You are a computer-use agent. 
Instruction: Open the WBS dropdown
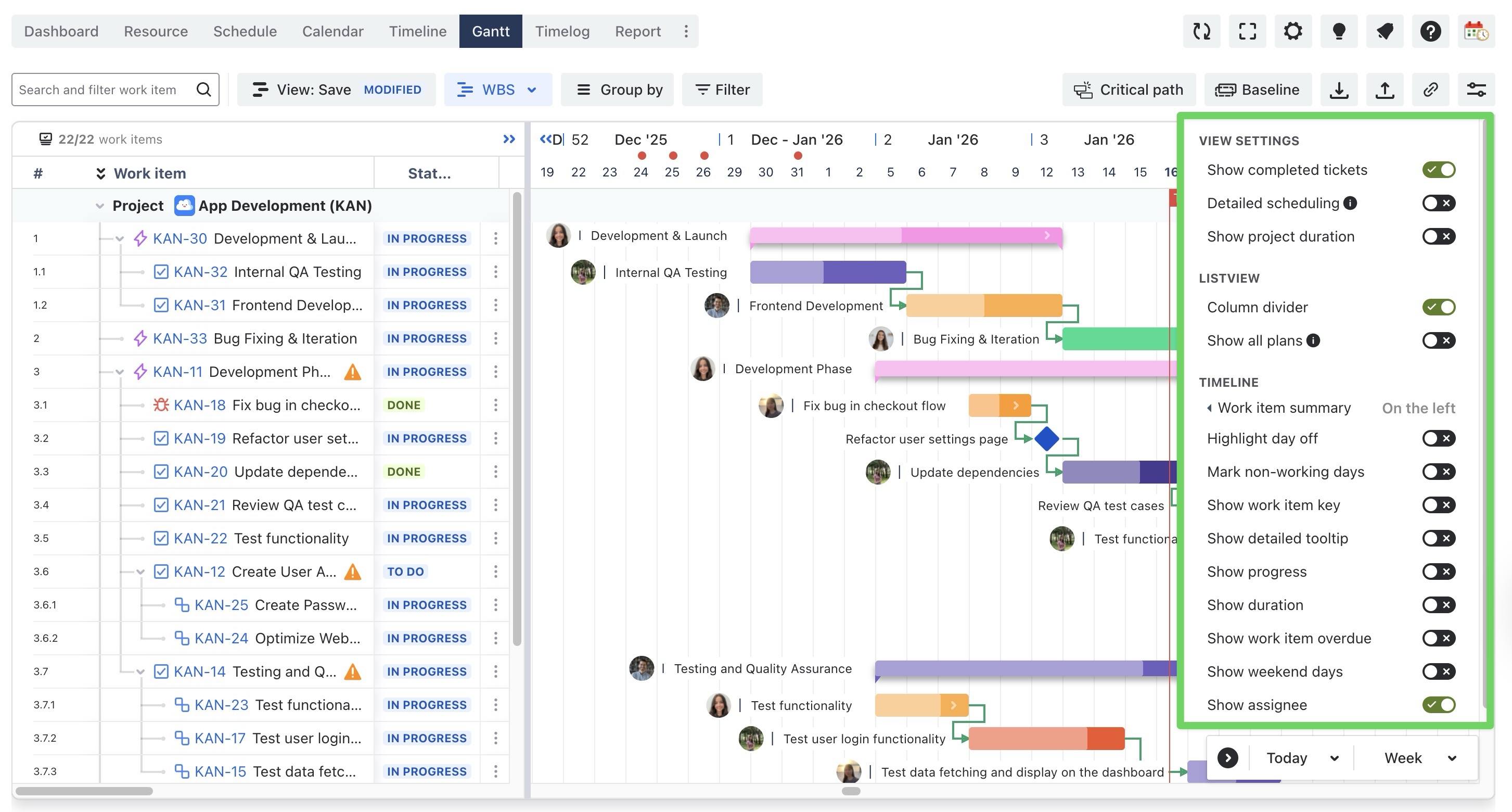[x=497, y=90]
